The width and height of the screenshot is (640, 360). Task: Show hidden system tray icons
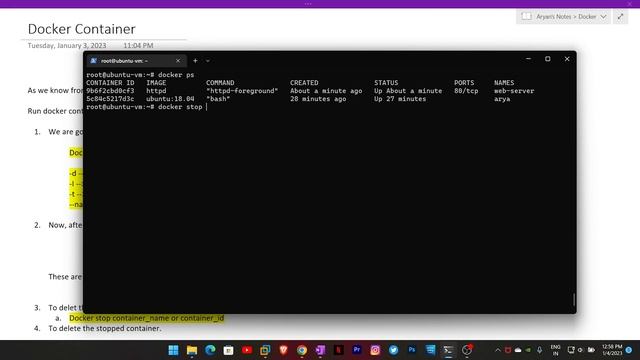click(x=498, y=350)
